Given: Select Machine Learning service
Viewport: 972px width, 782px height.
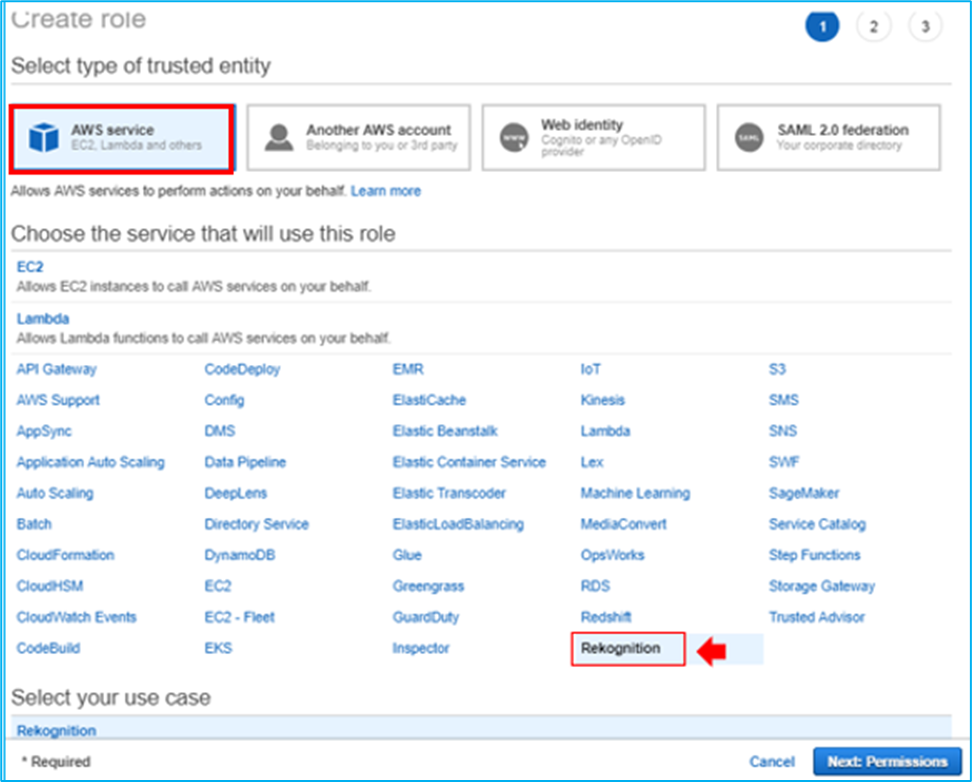Looking at the screenshot, I should pos(635,493).
